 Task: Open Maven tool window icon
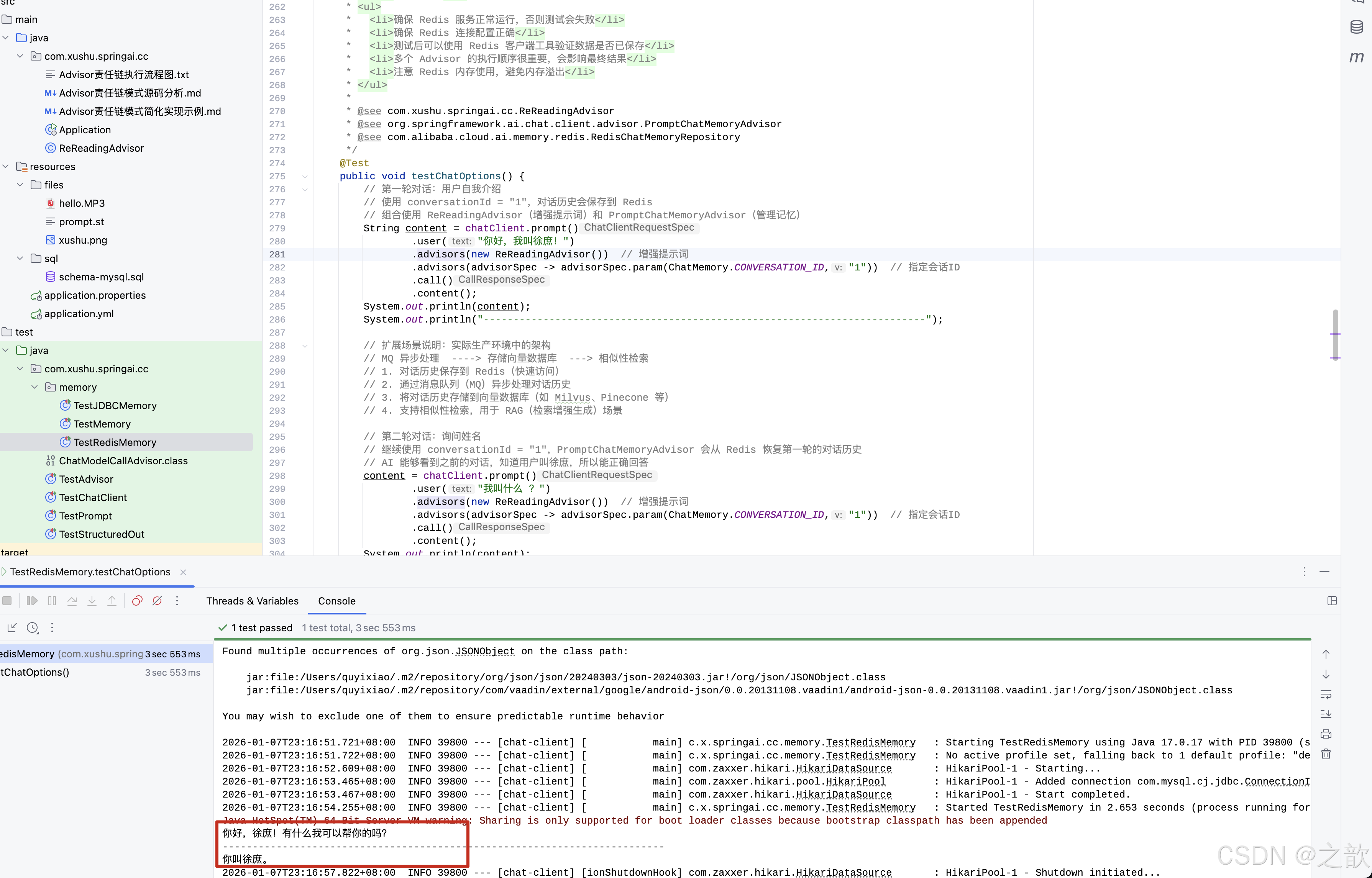click(x=1357, y=57)
